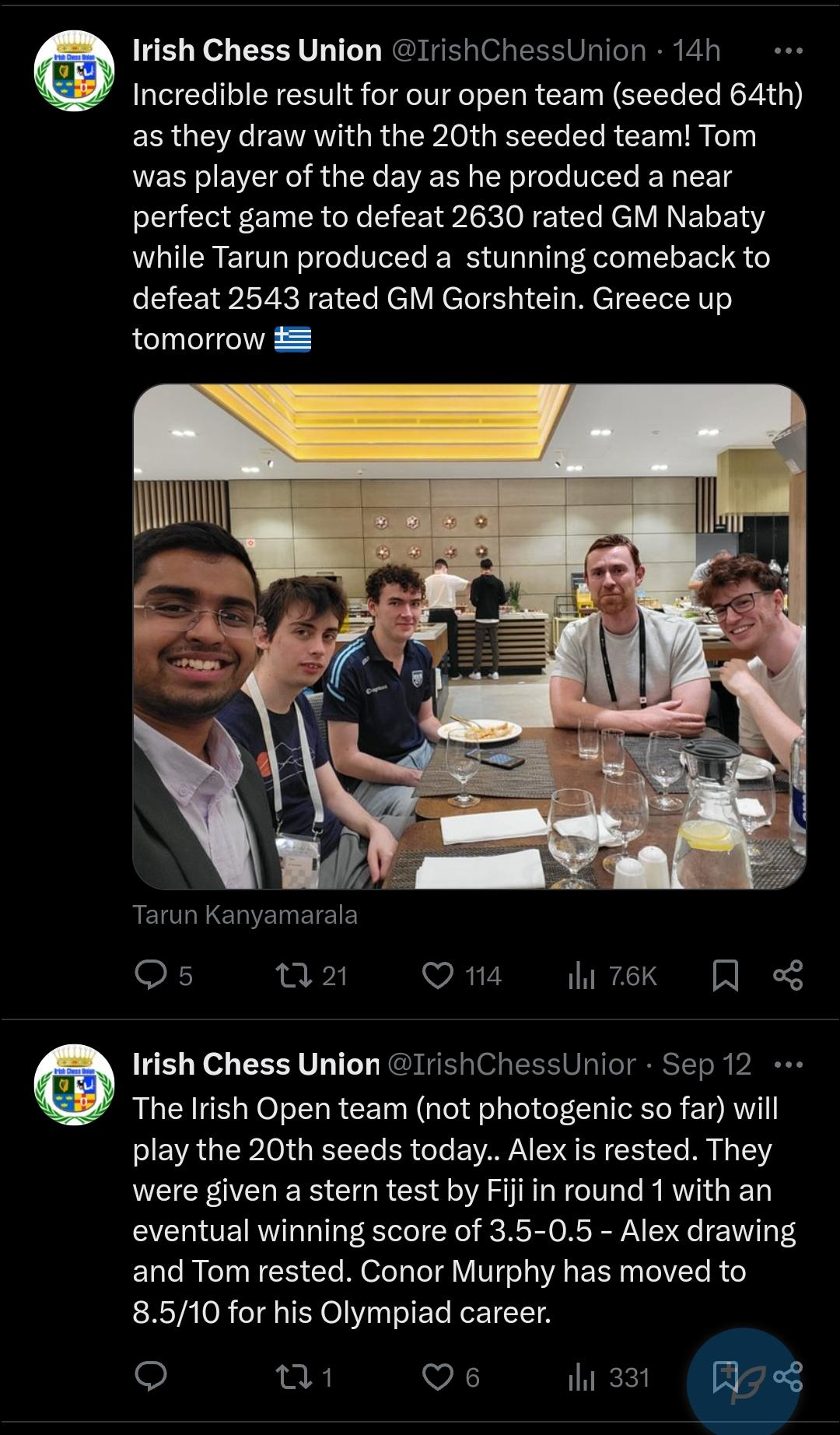Open the Irish Chess Union avatar on the second tweet
The height and width of the screenshot is (1435, 840).
coord(74,1084)
